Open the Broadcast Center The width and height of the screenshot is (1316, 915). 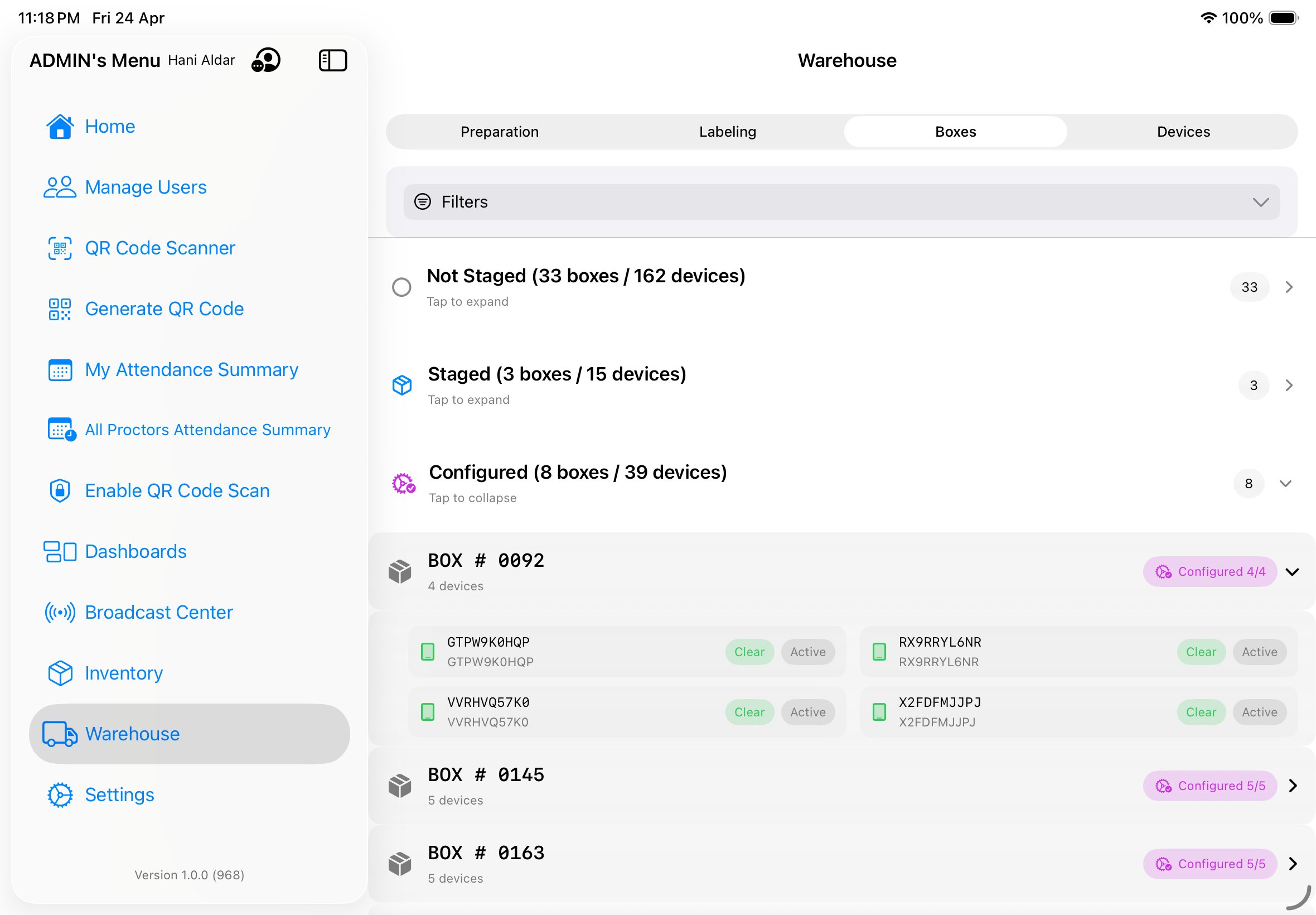pos(158,611)
